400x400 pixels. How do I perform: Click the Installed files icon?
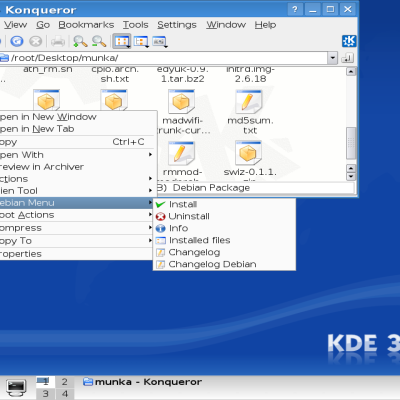(x=160, y=240)
